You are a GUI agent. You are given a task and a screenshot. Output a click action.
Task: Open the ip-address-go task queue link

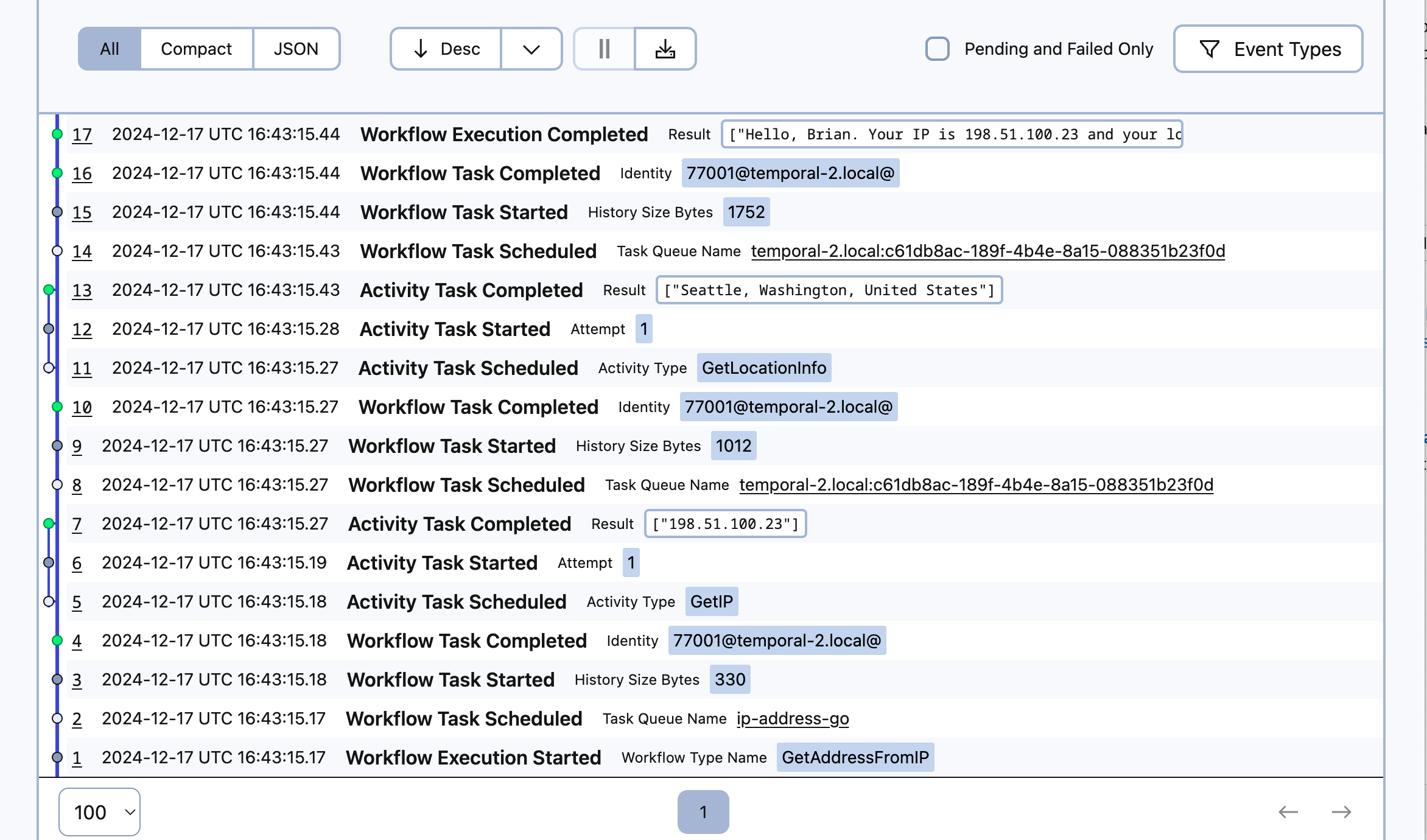(x=792, y=718)
